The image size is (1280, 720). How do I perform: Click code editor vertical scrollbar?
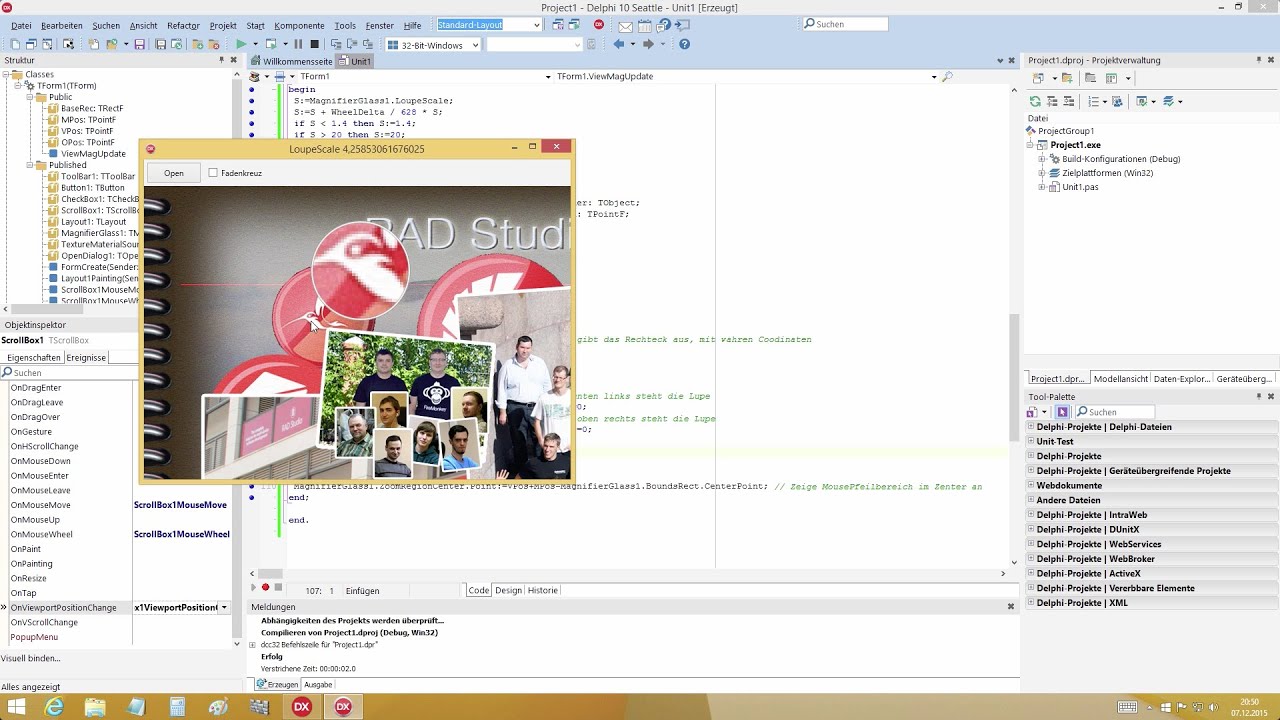pos(1015,325)
